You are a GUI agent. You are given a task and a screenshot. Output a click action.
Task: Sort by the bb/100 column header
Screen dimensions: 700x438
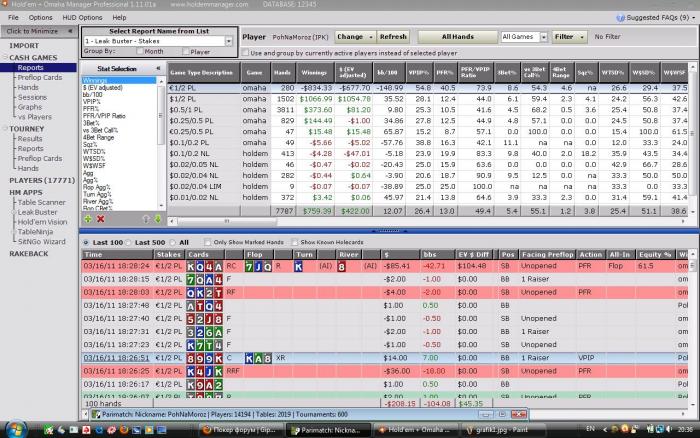click(x=388, y=72)
